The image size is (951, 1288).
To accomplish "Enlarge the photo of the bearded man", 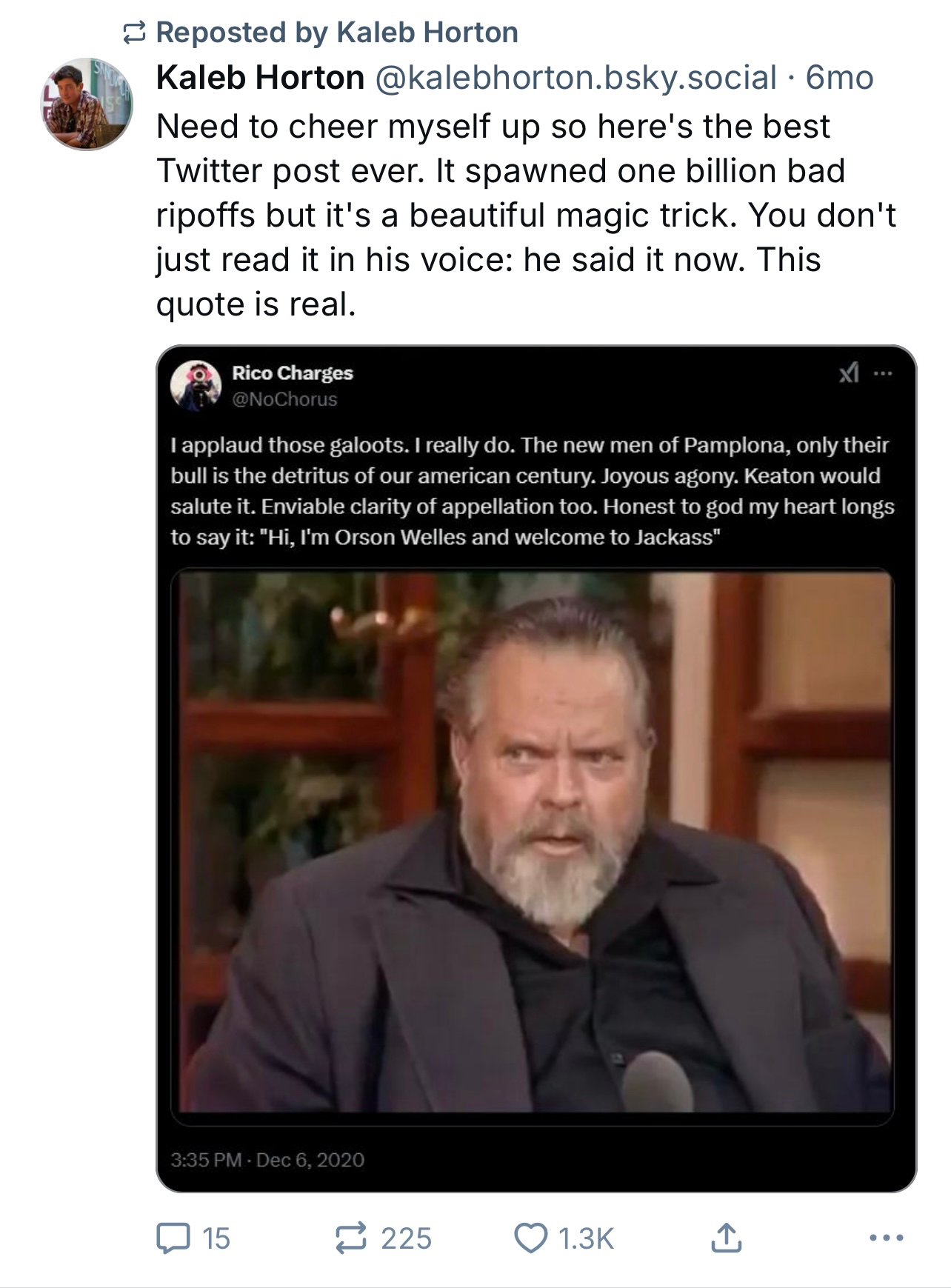I will pyautogui.click(x=532, y=844).
